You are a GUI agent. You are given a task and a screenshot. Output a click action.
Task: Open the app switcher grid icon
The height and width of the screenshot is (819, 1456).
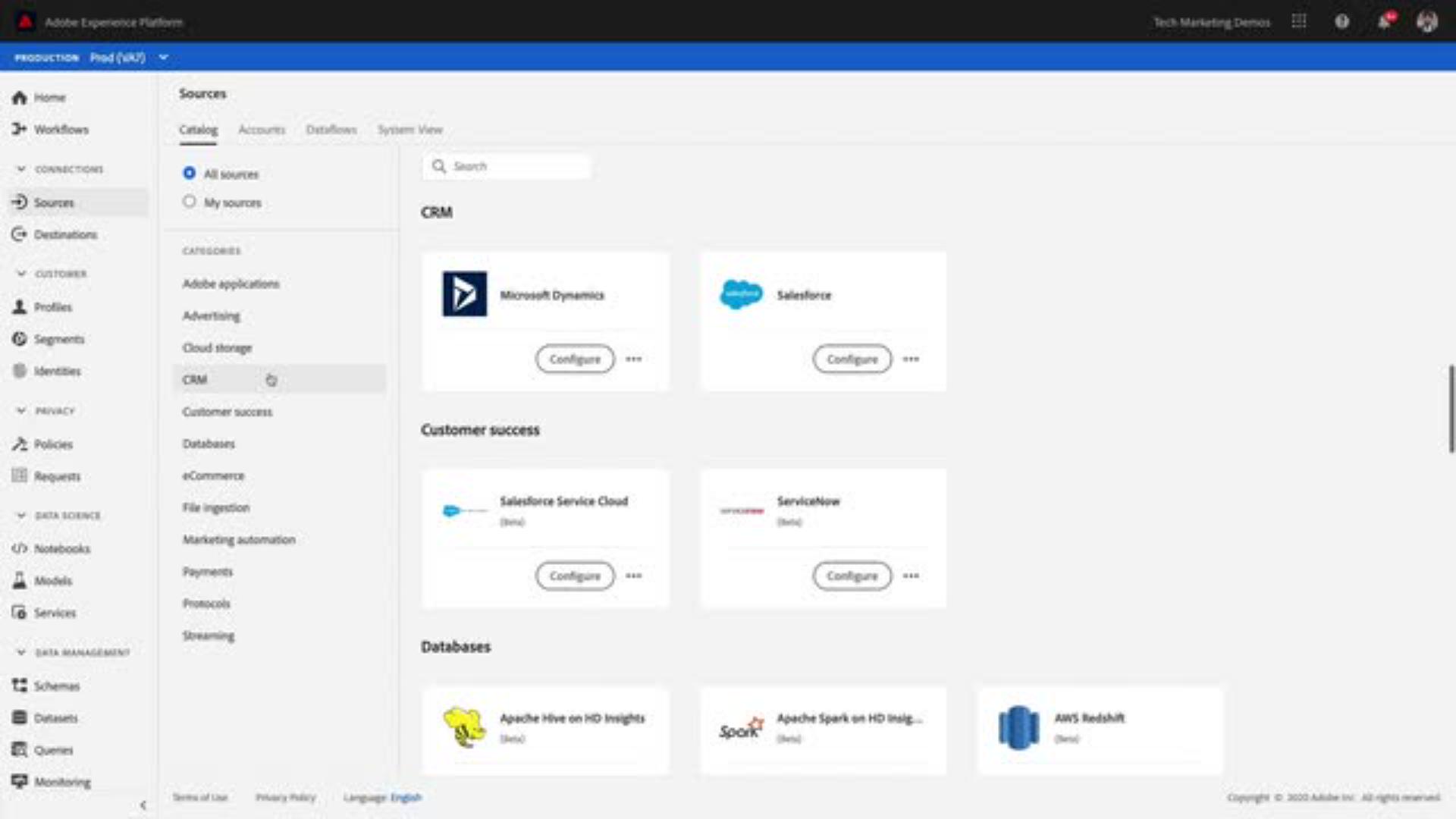(1299, 21)
